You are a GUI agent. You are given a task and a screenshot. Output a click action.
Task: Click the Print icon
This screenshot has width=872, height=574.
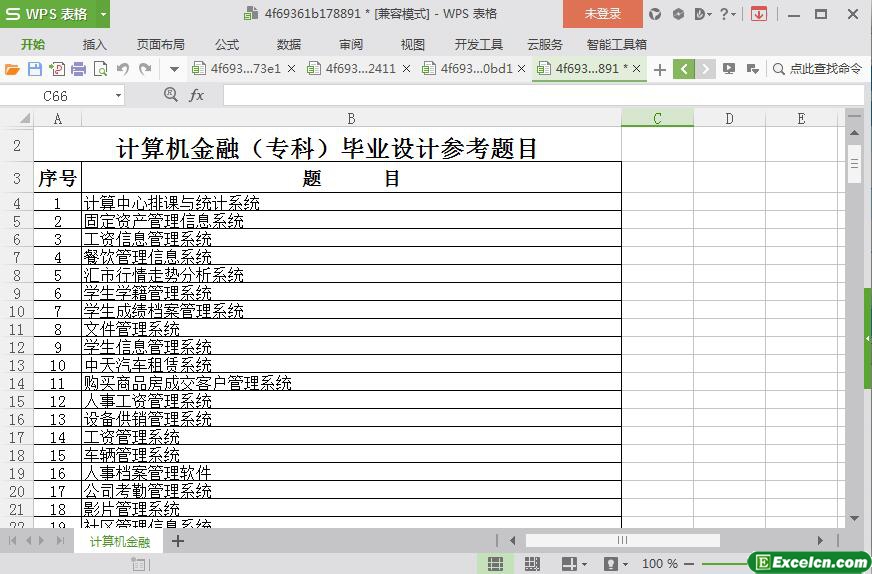coord(79,69)
